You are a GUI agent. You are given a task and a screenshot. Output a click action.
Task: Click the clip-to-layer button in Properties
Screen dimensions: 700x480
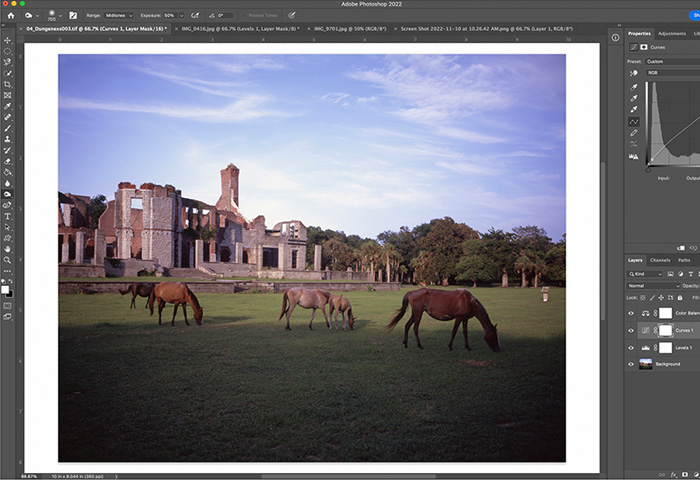(x=681, y=248)
